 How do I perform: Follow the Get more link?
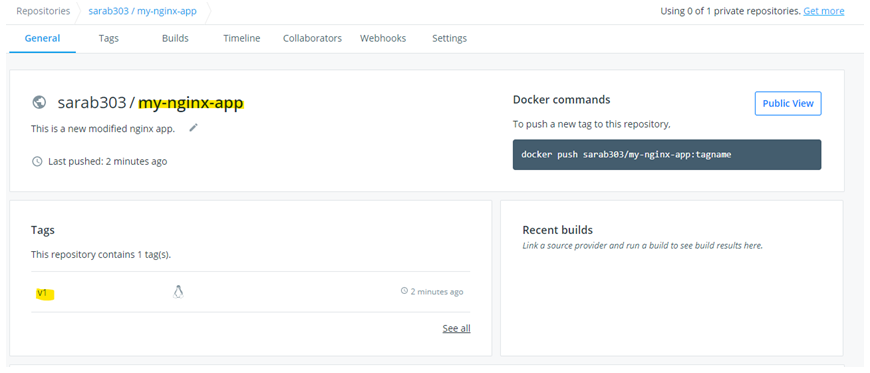(x=824, y=11)
